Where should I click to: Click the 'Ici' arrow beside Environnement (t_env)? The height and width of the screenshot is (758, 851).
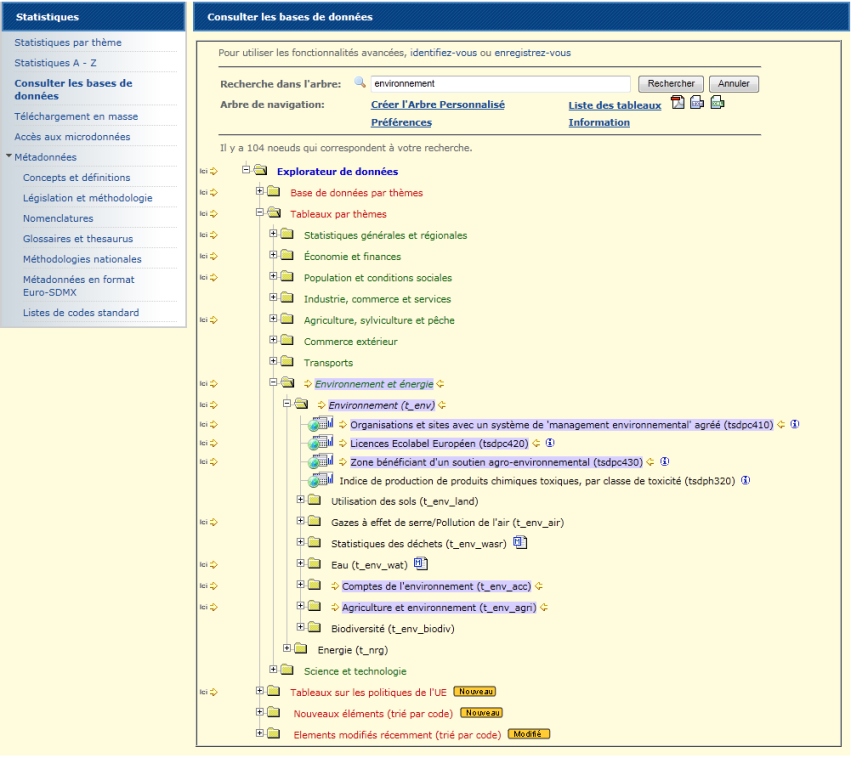(x=208, y=405)
